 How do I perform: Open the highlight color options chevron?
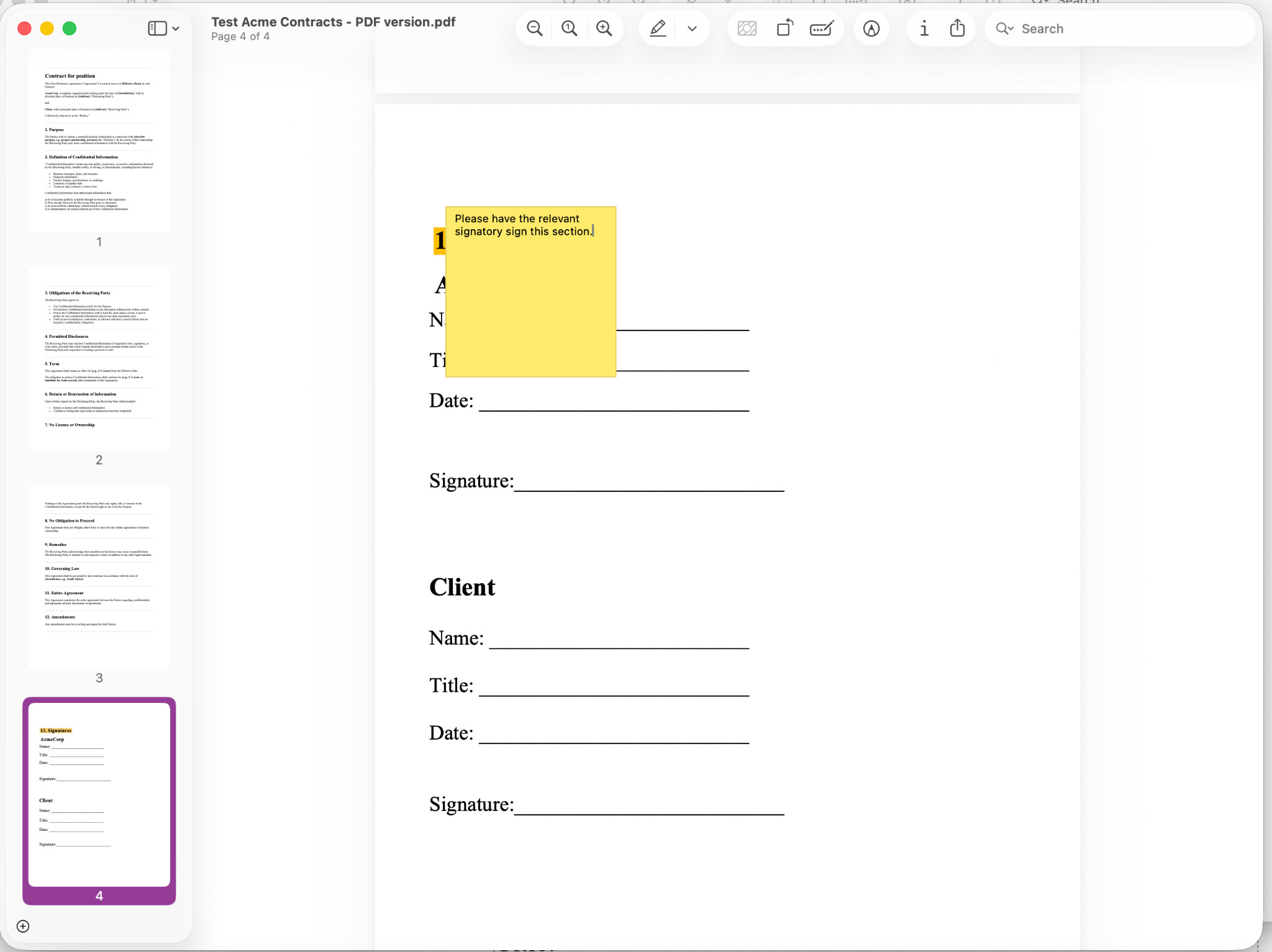(692, 29)
